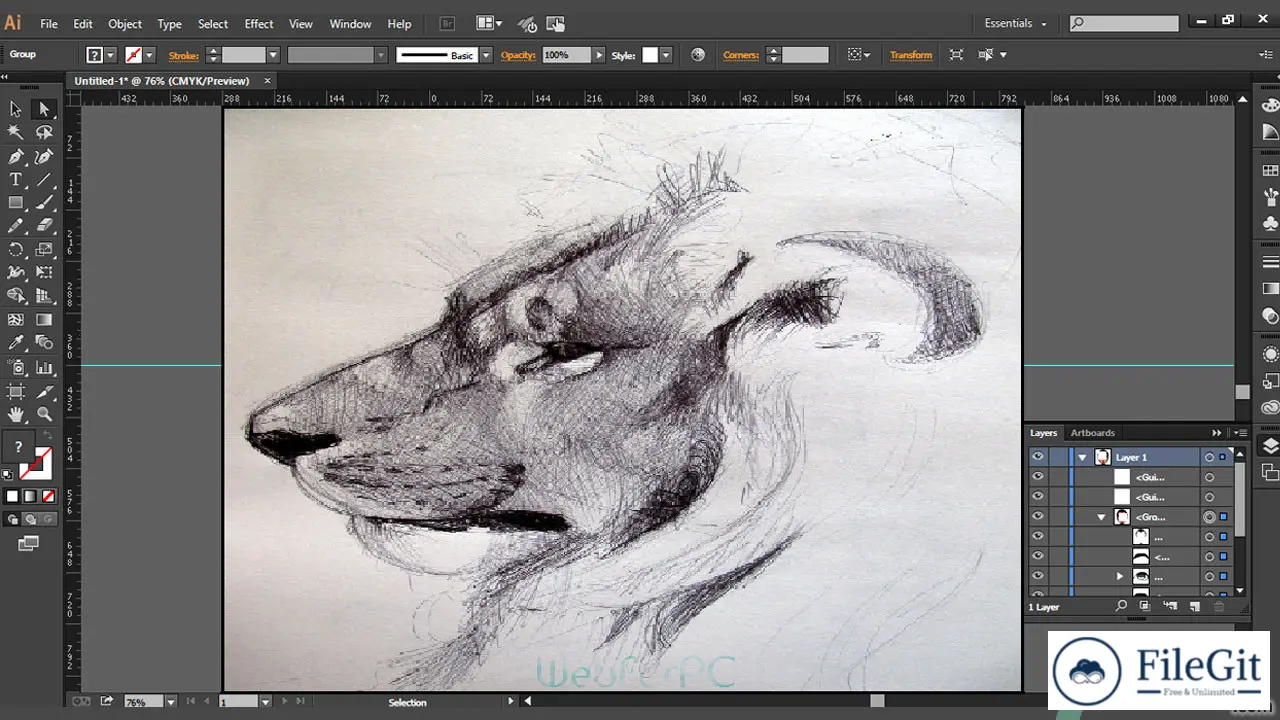Screen dimensions: 1280x720
Task: Toggle visibility of the second <Gui... sublayer
Action: tap(1037, 497)
